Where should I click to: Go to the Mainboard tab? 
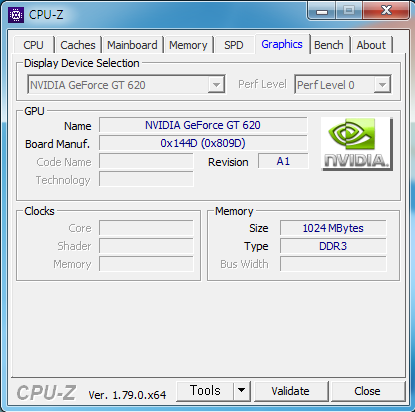tap(132, 45)
